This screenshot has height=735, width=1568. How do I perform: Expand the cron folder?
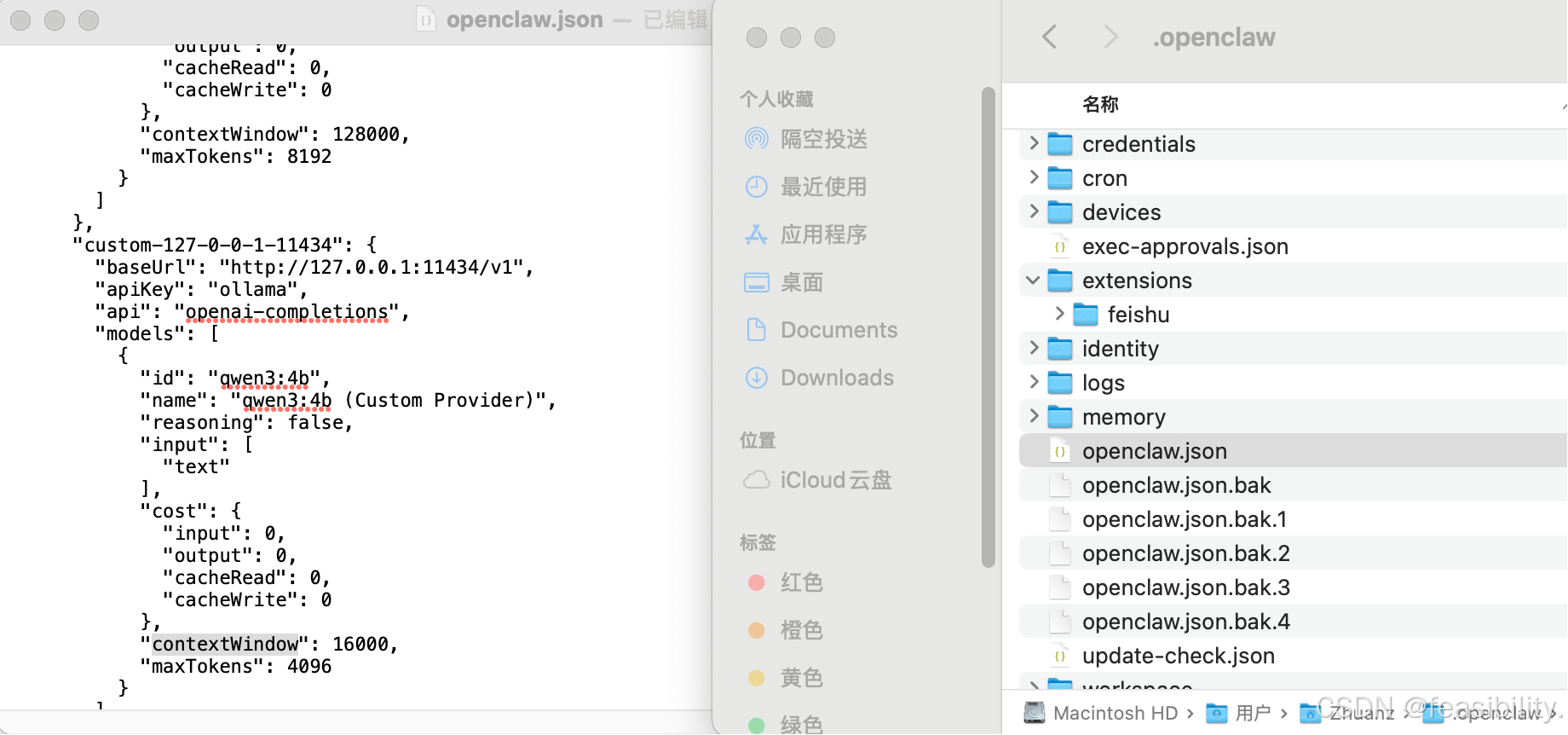(x=1034, y=177)
